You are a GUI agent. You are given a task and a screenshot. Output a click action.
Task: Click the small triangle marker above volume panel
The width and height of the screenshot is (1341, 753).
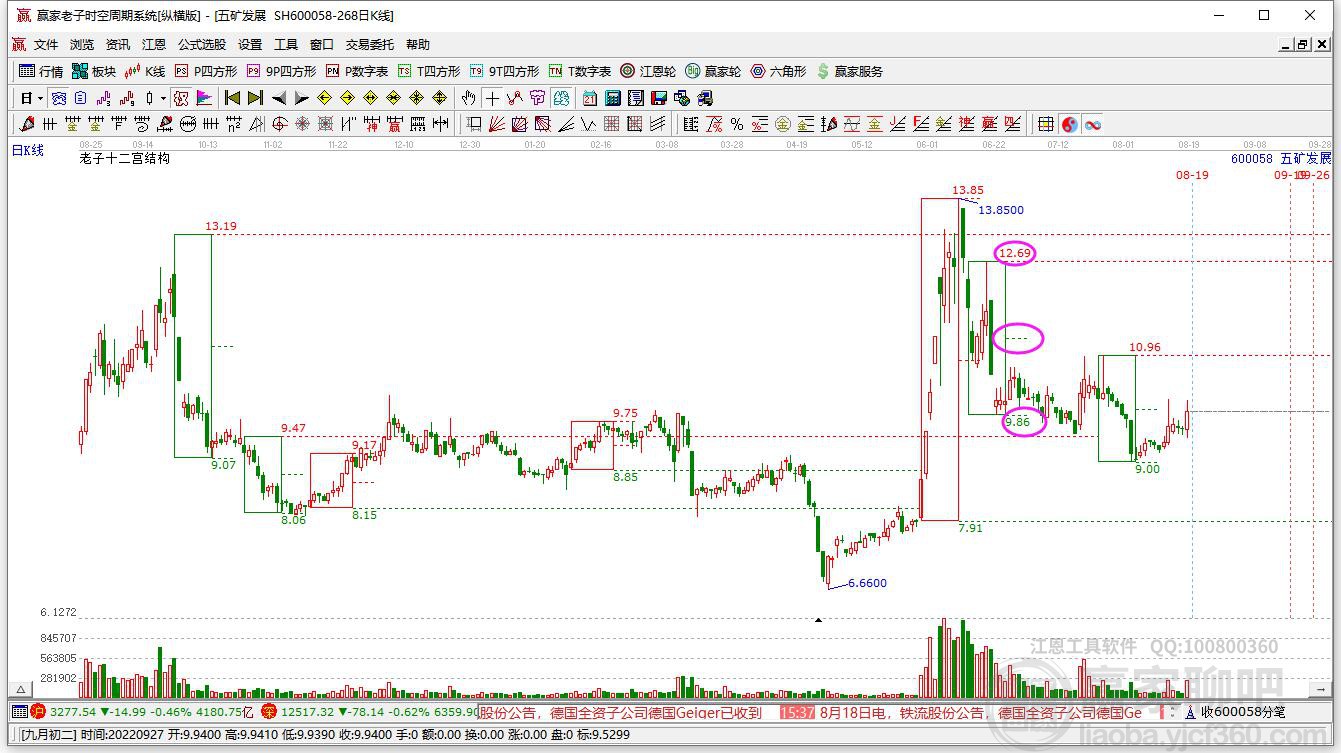click(x=818, y=620)
